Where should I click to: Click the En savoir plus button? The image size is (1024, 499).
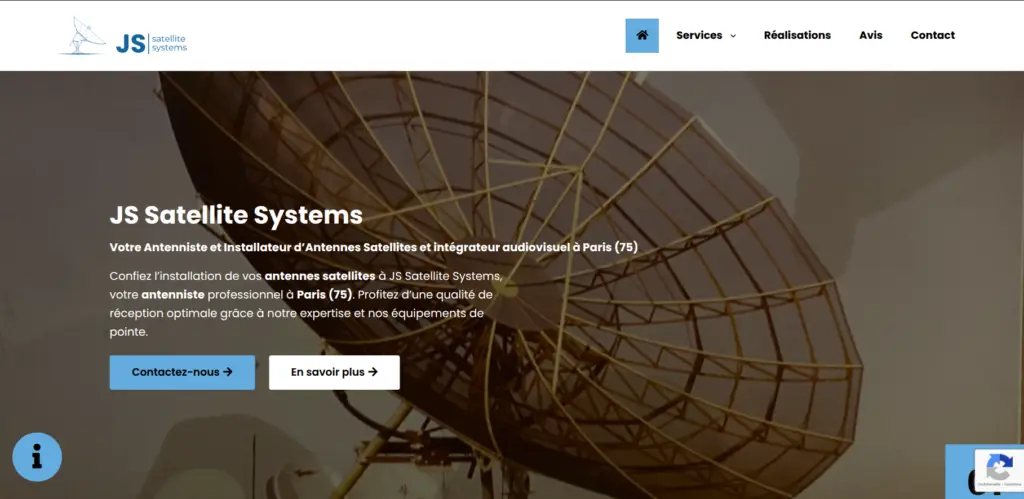[x=334, y=372]
